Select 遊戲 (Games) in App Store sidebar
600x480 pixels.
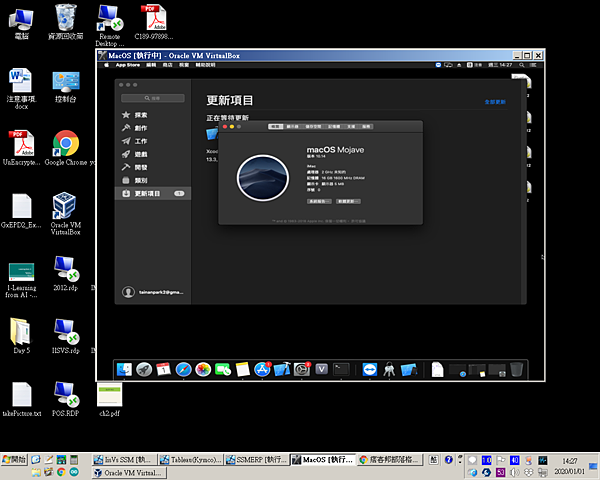[141, 154]
